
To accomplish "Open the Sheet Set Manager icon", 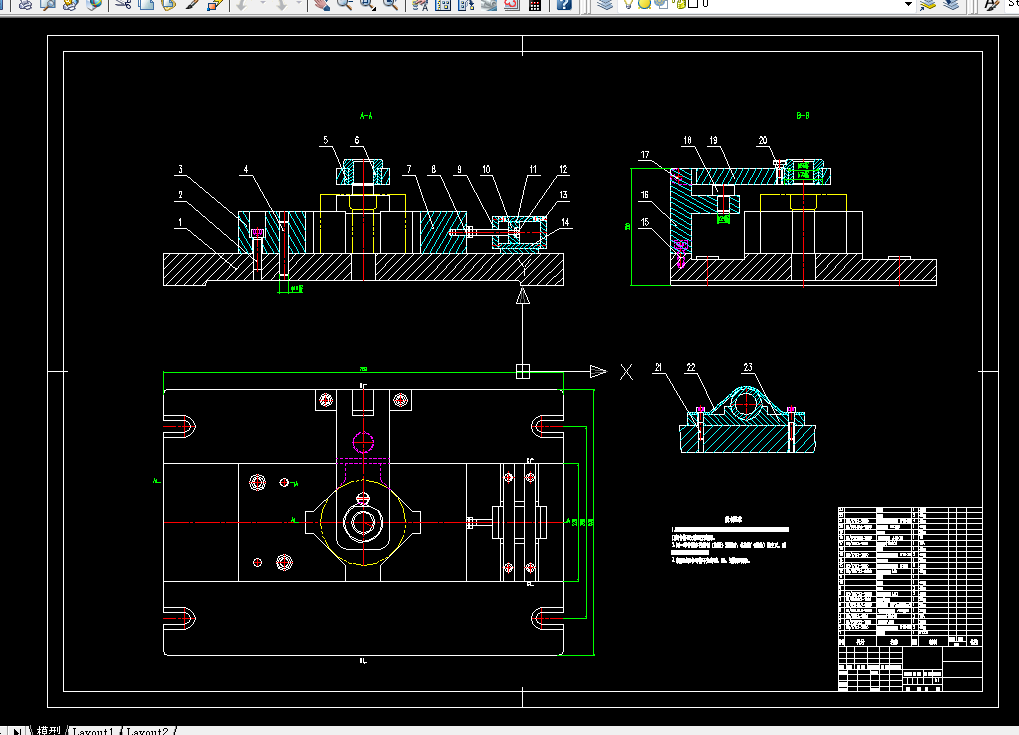I will [489, 4].
